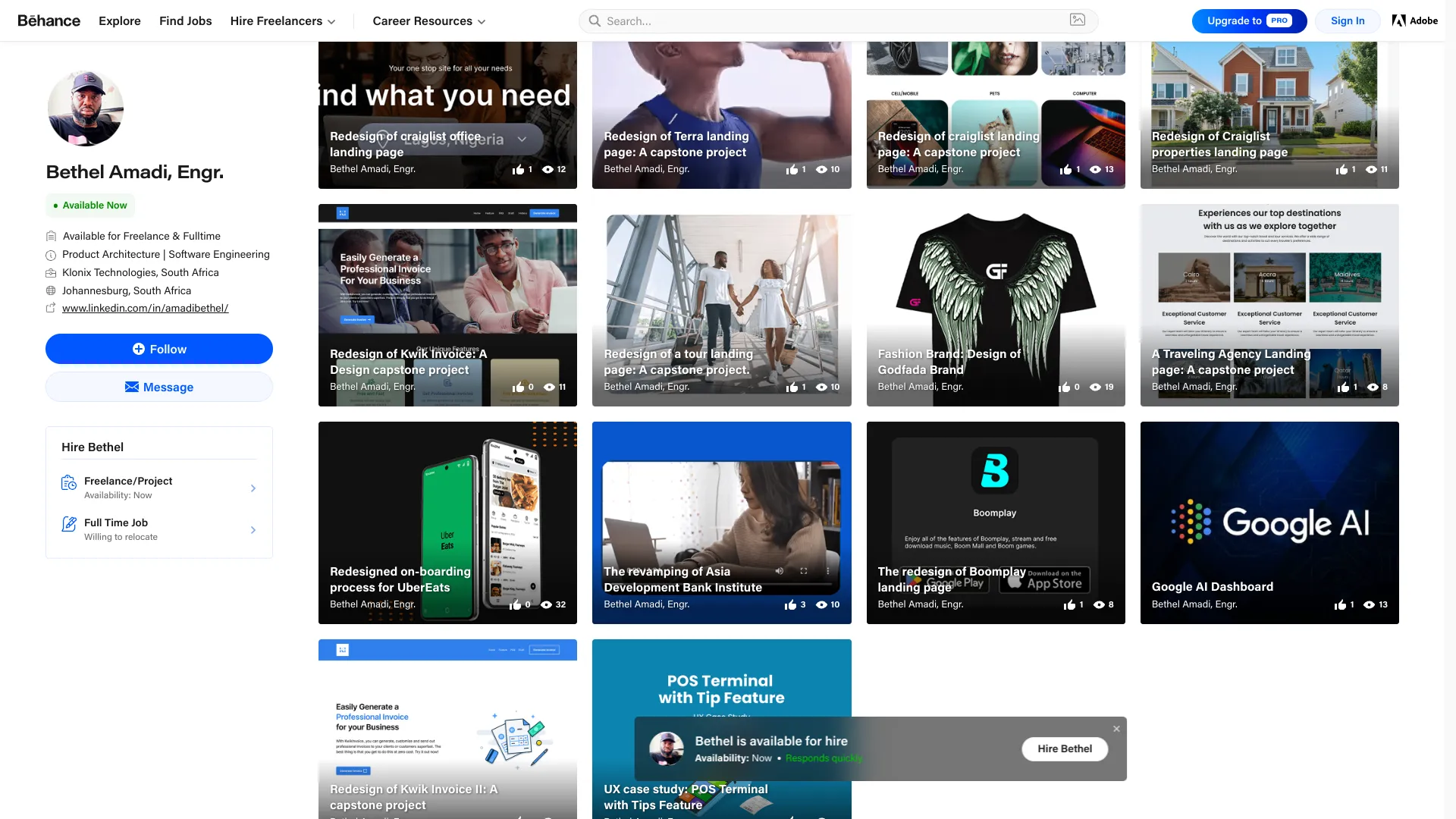Upgrade to PRO

(1249, 21)
